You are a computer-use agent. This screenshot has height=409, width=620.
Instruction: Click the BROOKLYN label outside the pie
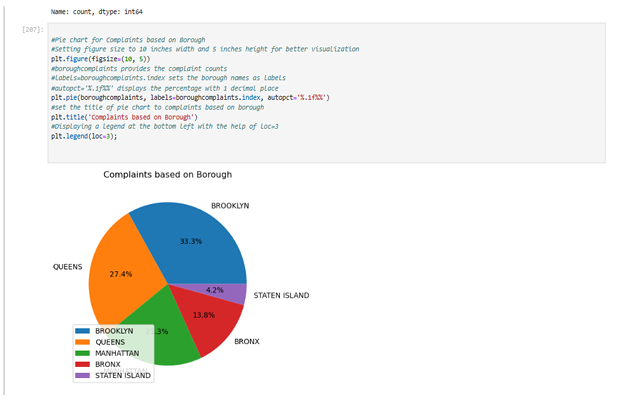(x=230, y=205)
